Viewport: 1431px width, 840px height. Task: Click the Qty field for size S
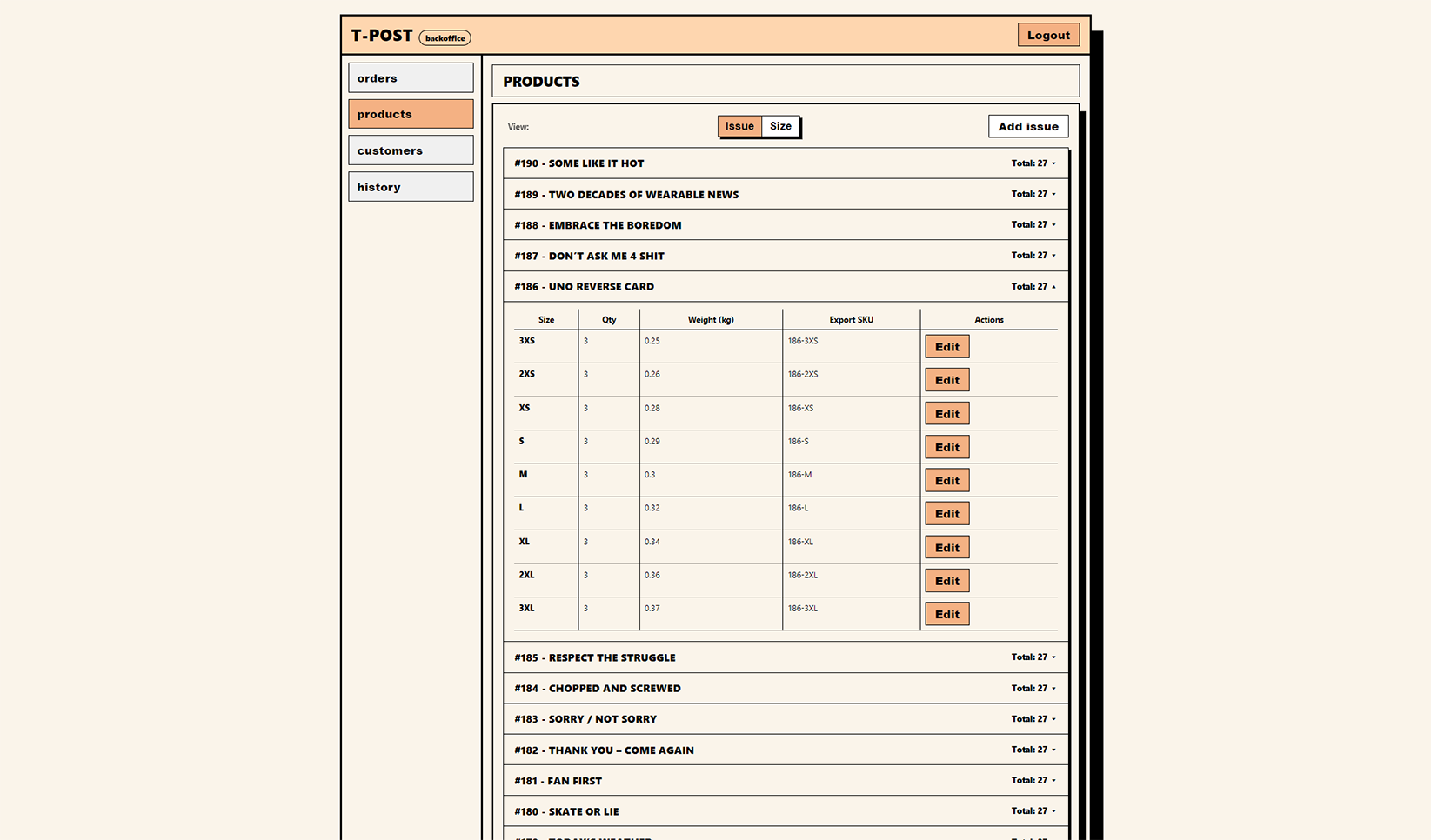point(608,442)
